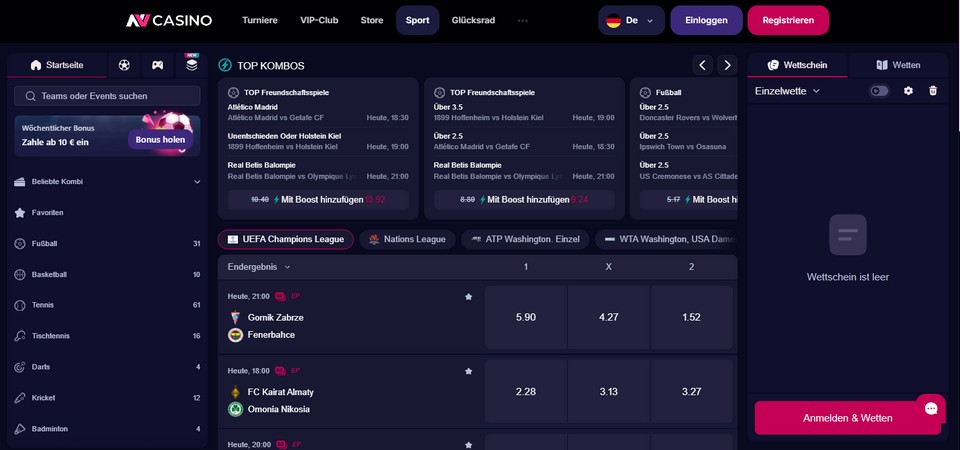Click the Tennis sidebar icon
The width and height of the screenshot is (960, 450).
(20, 305)
